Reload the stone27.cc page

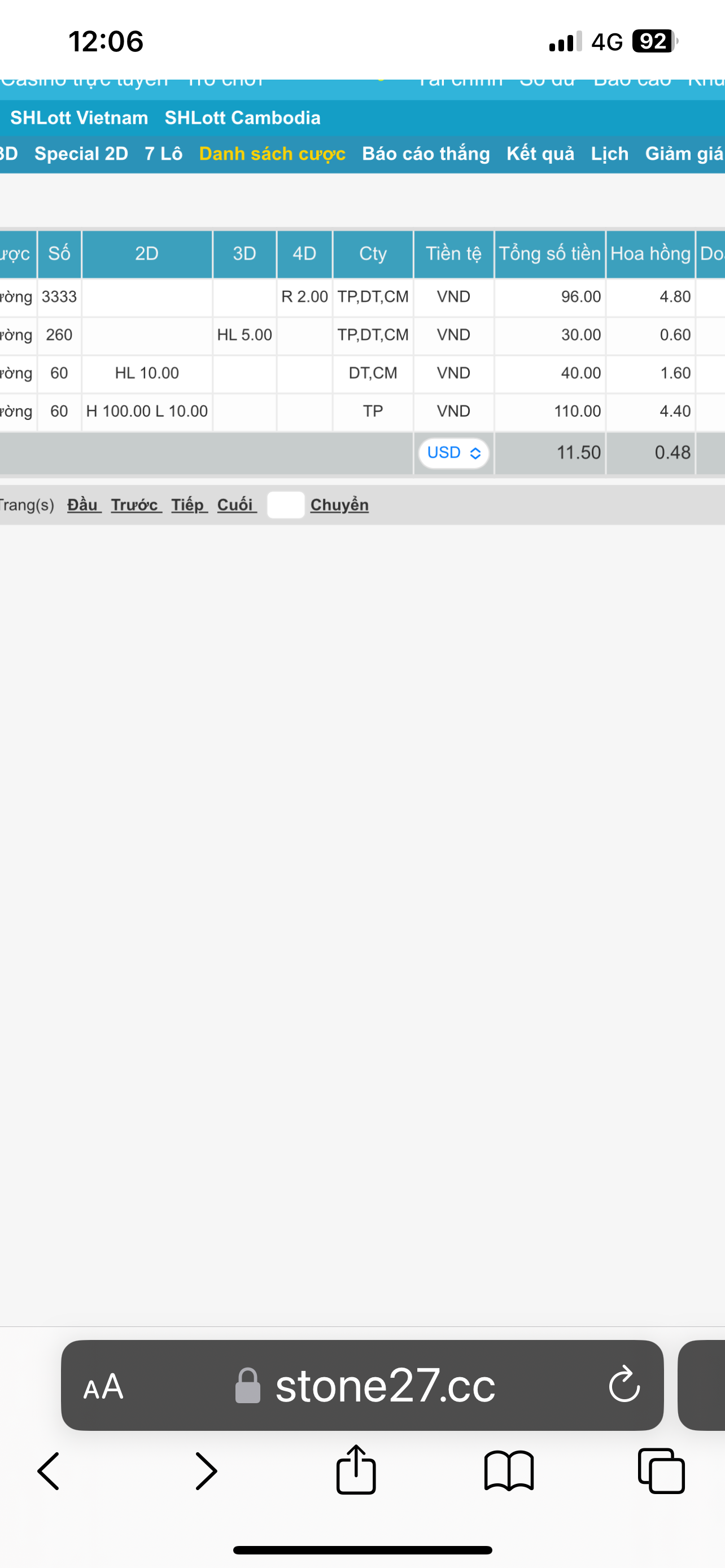624,1385
